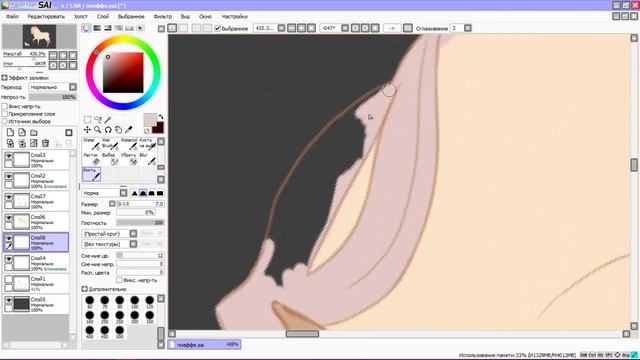The width and height of the screenshot is (640, 360).
Task: Select the Слой4 layer
Action: (36, 262)
